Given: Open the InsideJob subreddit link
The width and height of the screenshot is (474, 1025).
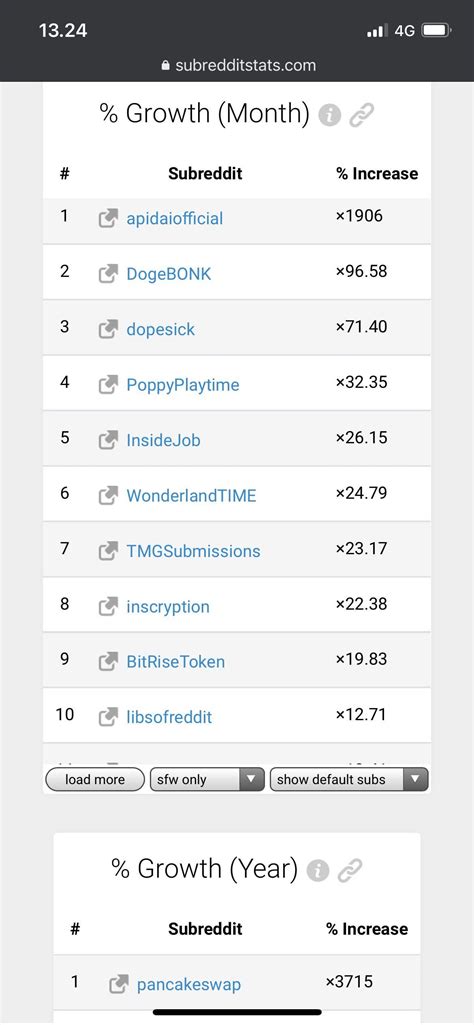Looking at the screenshot, I should pos(163,440).
